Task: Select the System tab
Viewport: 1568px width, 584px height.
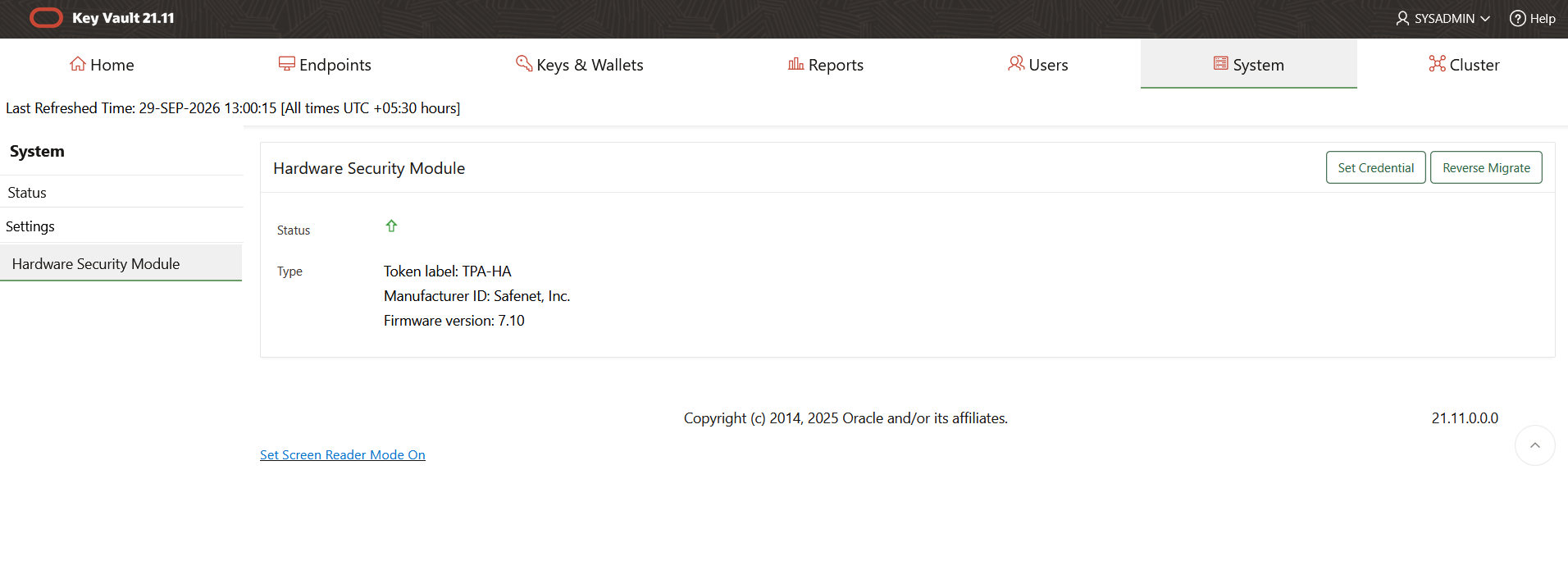Action: 1249,64
